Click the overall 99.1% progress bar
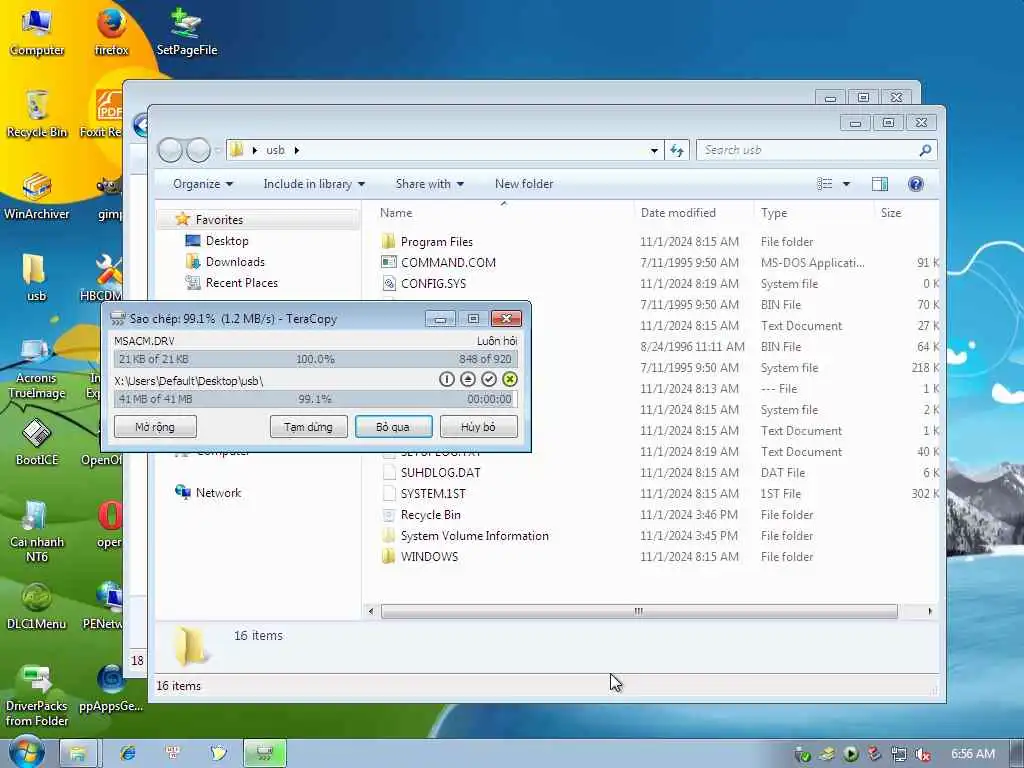The image size is (1024, 768). coord(315,399)
